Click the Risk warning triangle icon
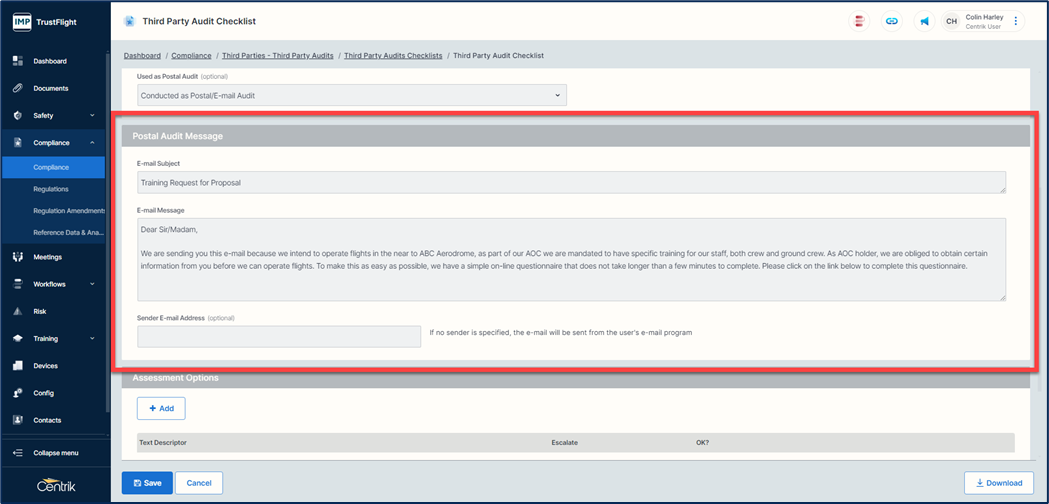 18,311
